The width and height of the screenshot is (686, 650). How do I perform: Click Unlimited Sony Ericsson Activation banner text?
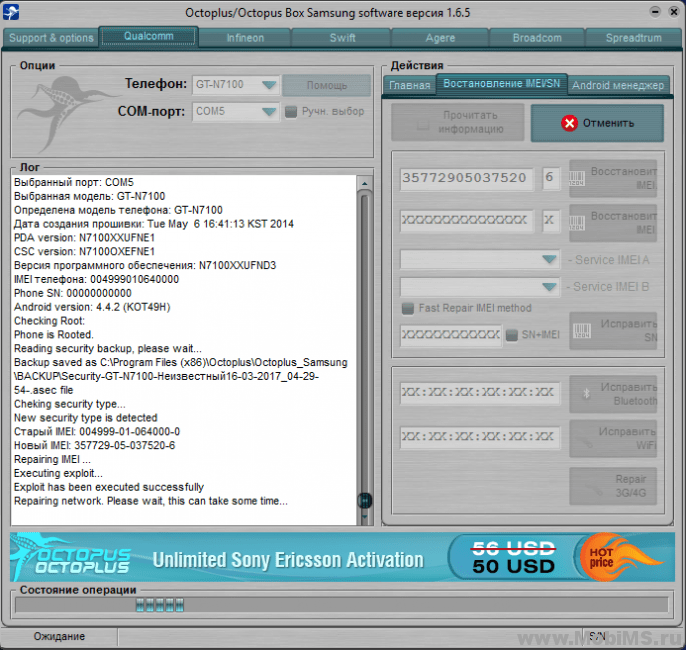click(288, 560)
